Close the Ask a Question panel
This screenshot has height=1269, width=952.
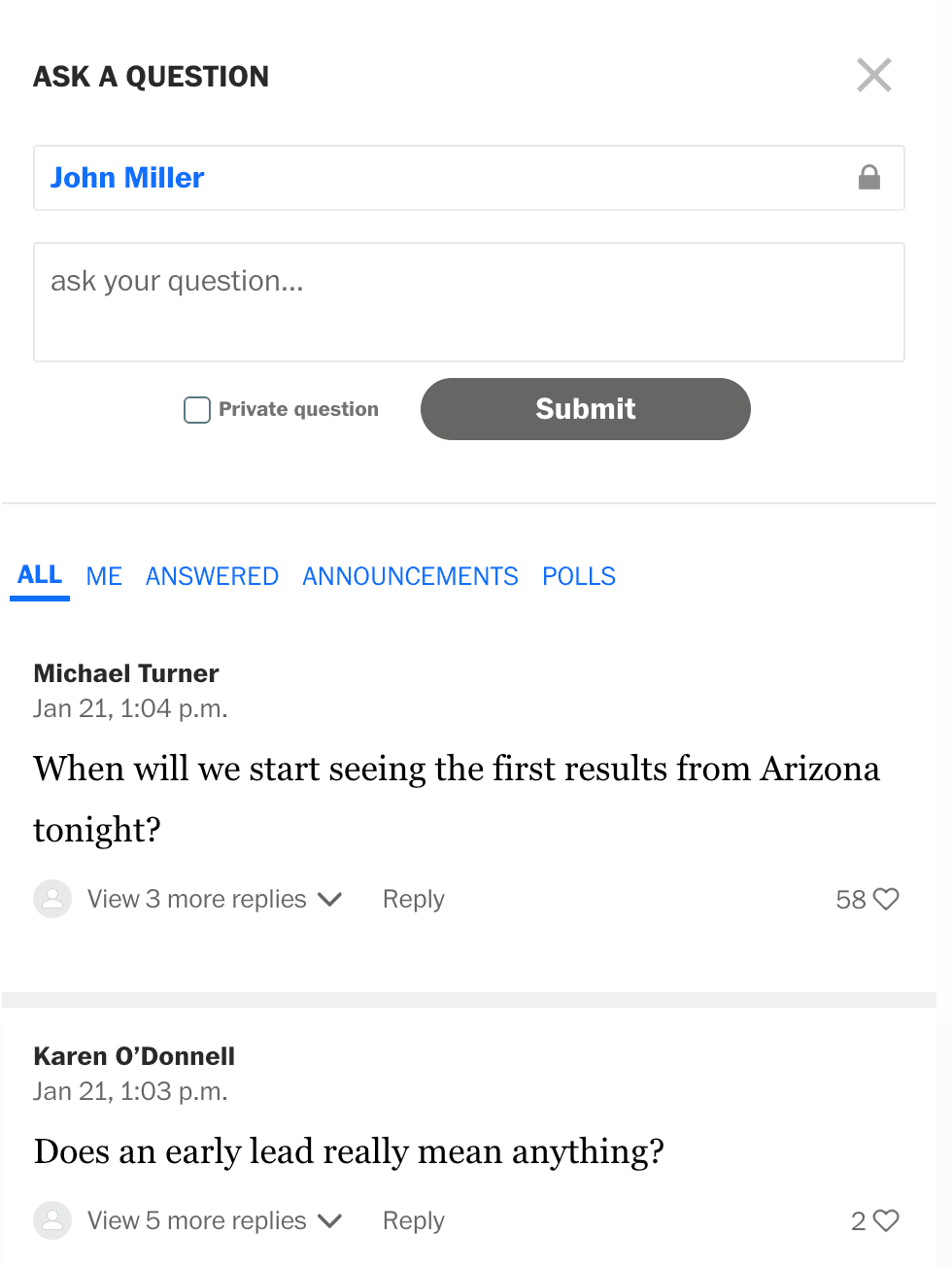(x=873, y=75)
